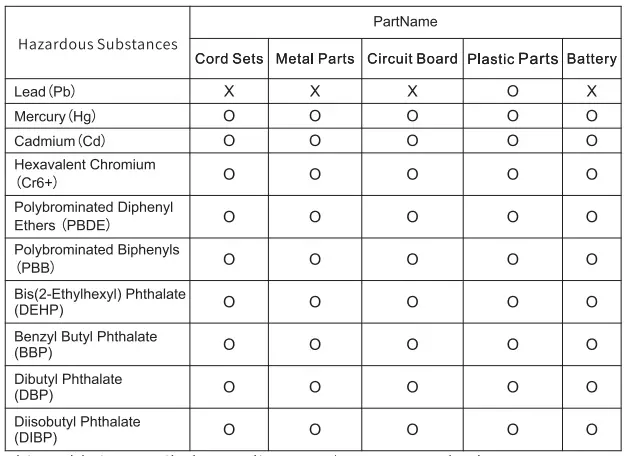Click the PartName table header
626x456 pixels.
(405, 19)
